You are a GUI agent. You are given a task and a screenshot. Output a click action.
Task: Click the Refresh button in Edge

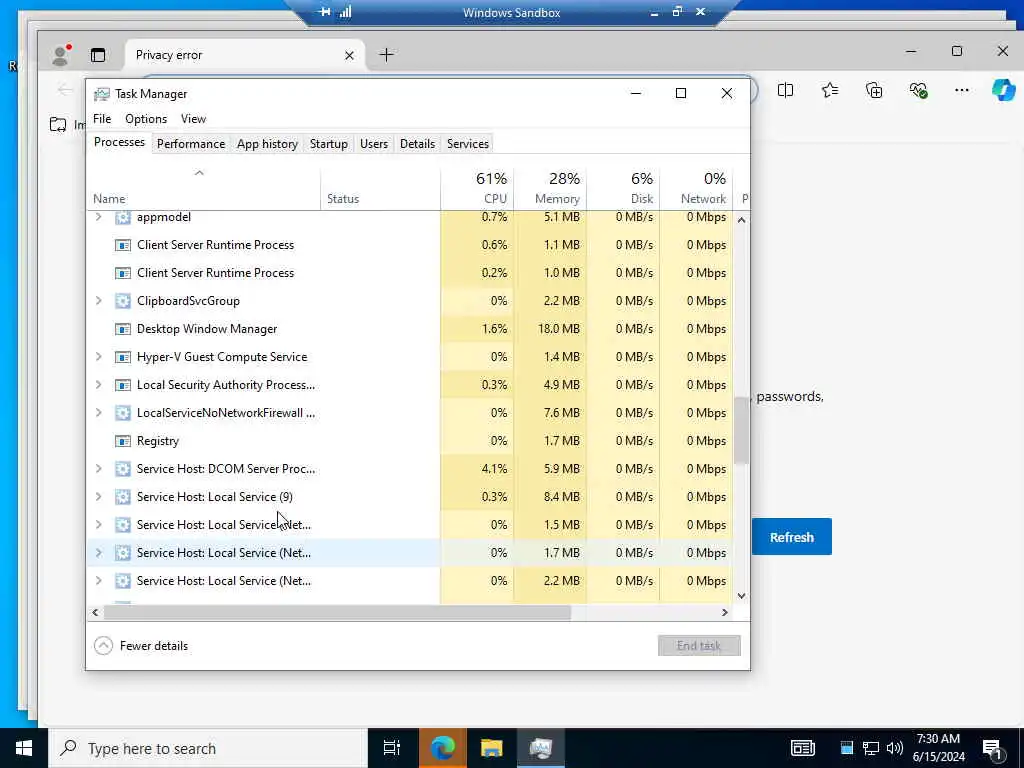click(x=792, y=537)
